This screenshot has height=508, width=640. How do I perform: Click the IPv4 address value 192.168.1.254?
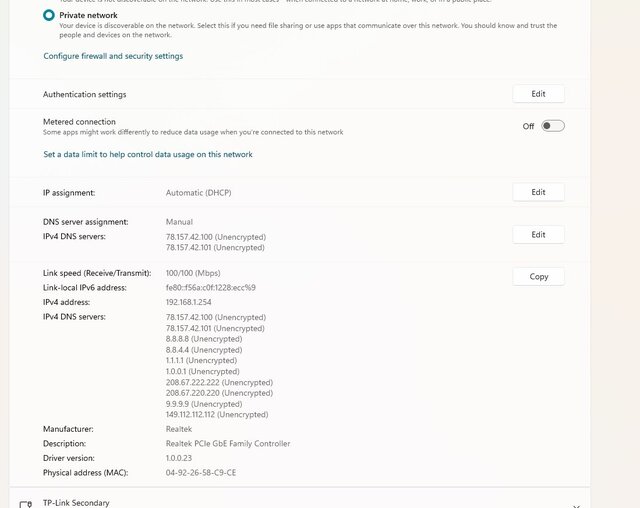point(189,302)
